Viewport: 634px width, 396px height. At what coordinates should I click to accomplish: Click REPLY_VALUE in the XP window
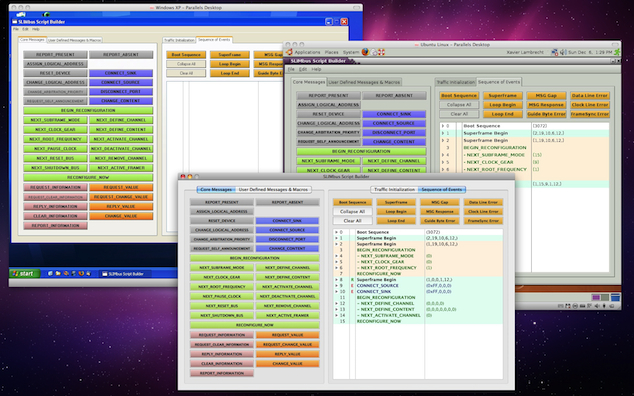[x=121, y=206]
